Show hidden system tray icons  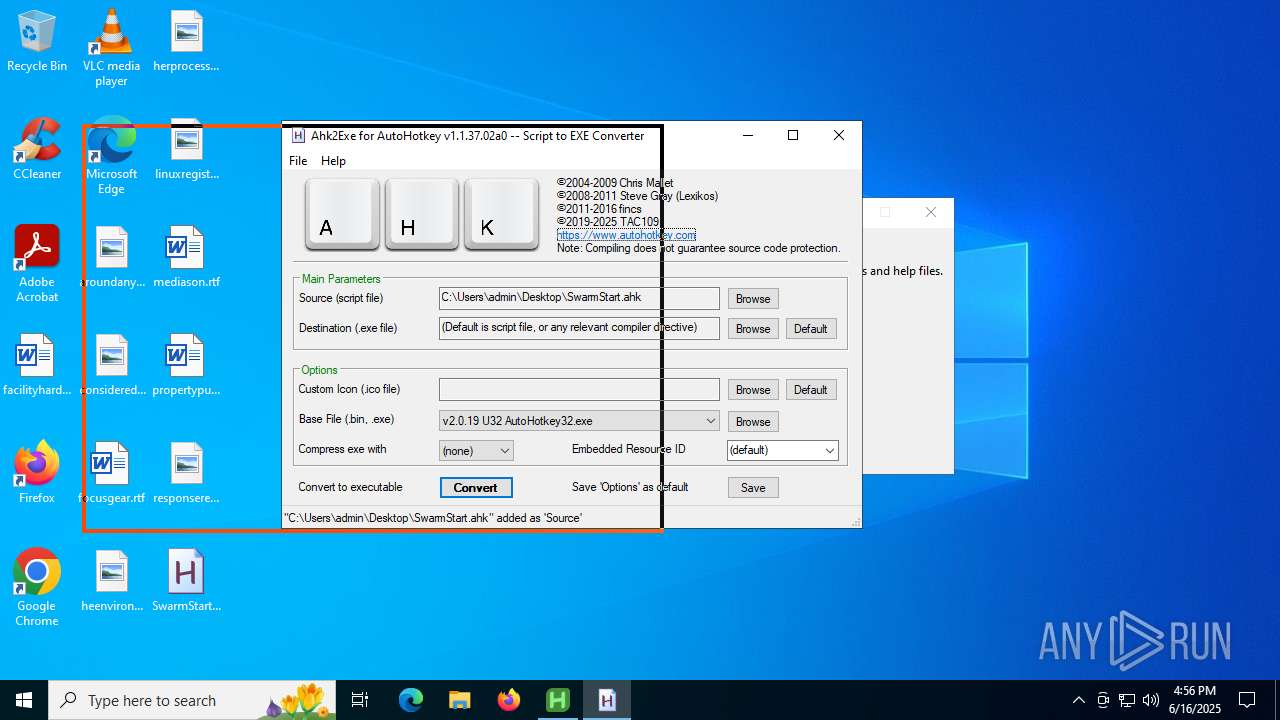click(x=1078, y=700)
